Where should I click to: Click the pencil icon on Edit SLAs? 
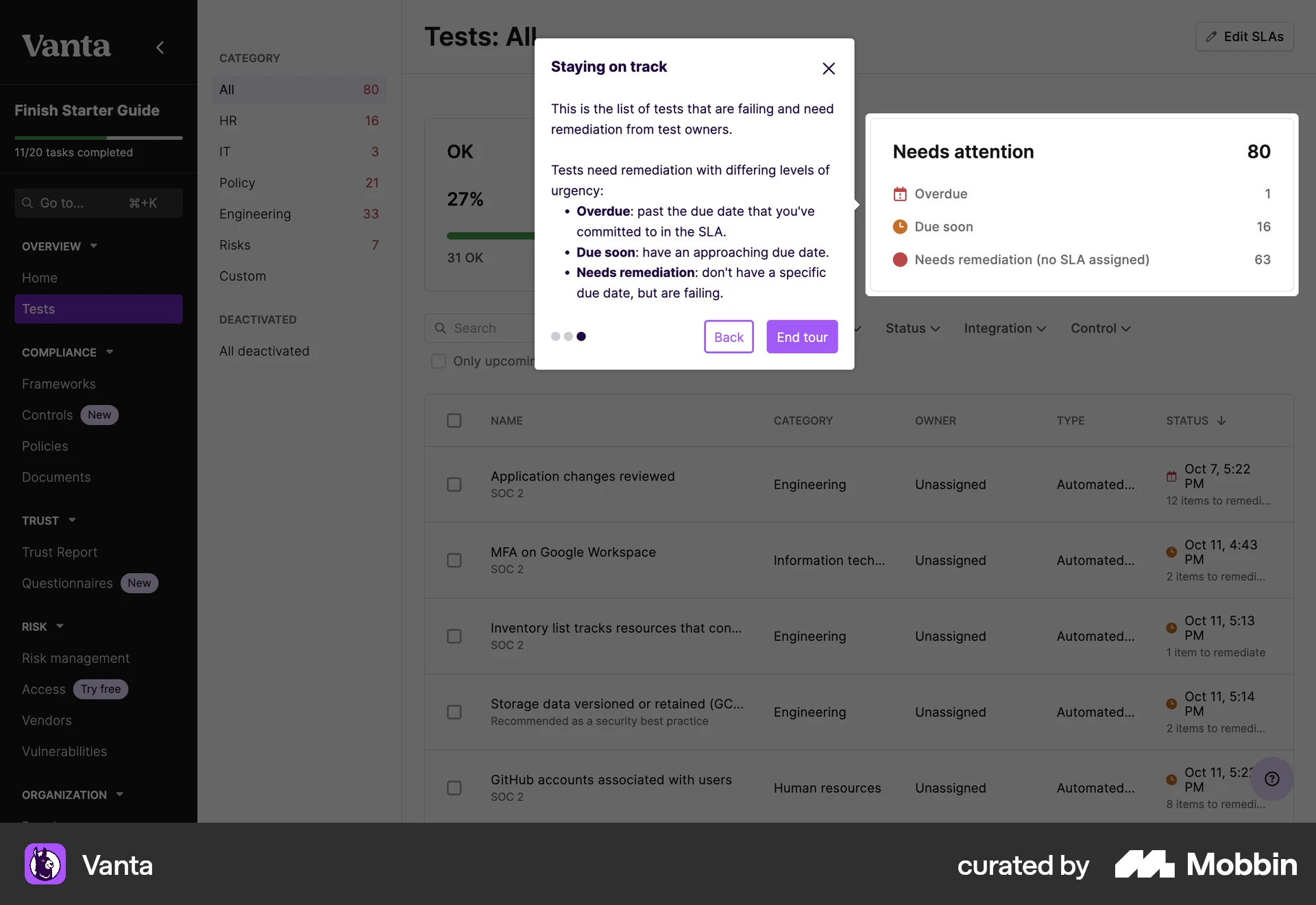click(x=1210, y=37)
